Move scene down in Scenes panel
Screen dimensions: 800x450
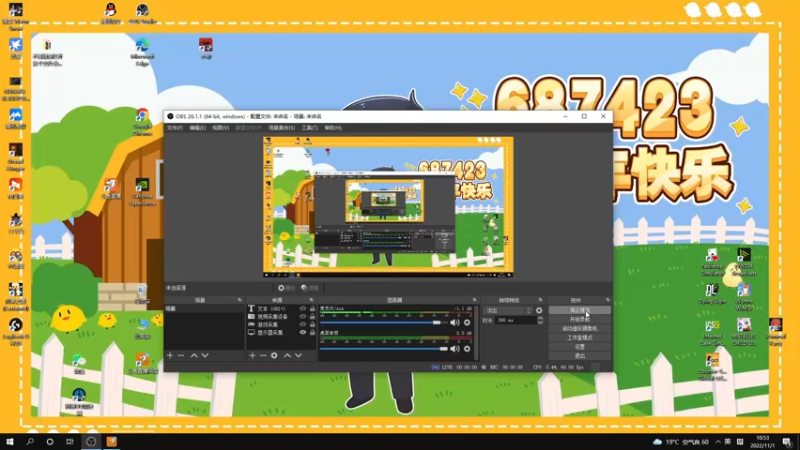tap(205, 355)
